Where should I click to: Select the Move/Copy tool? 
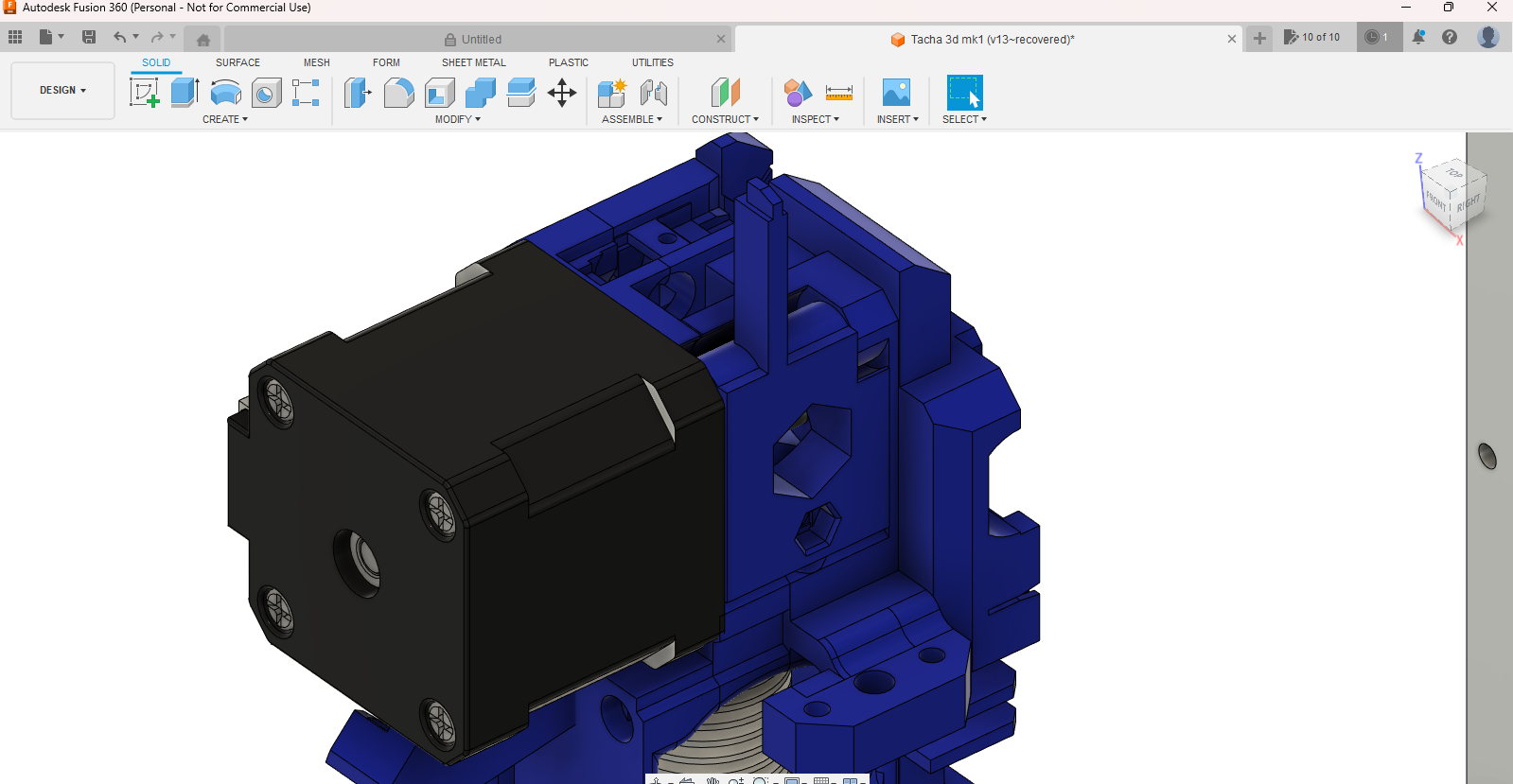tap(562, 93)
